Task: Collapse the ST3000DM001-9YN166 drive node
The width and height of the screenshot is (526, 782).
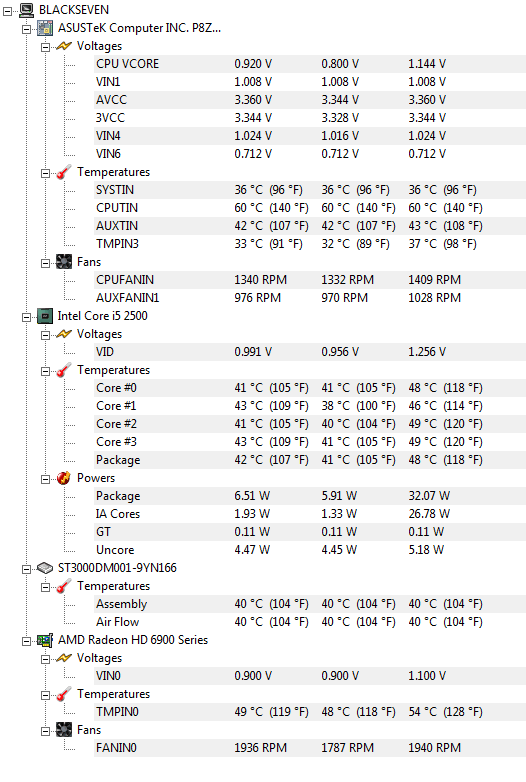Action: click(x=26, y=570)
